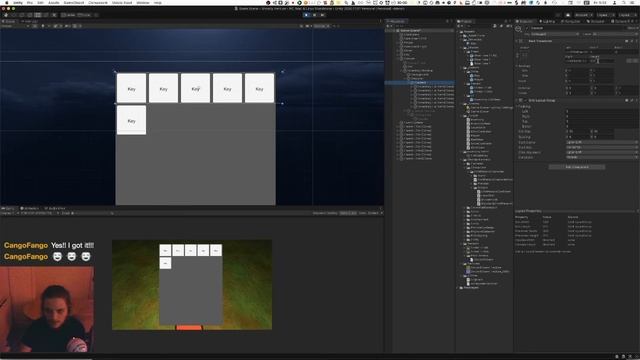Open the Component menu

(x=98, y=2)
